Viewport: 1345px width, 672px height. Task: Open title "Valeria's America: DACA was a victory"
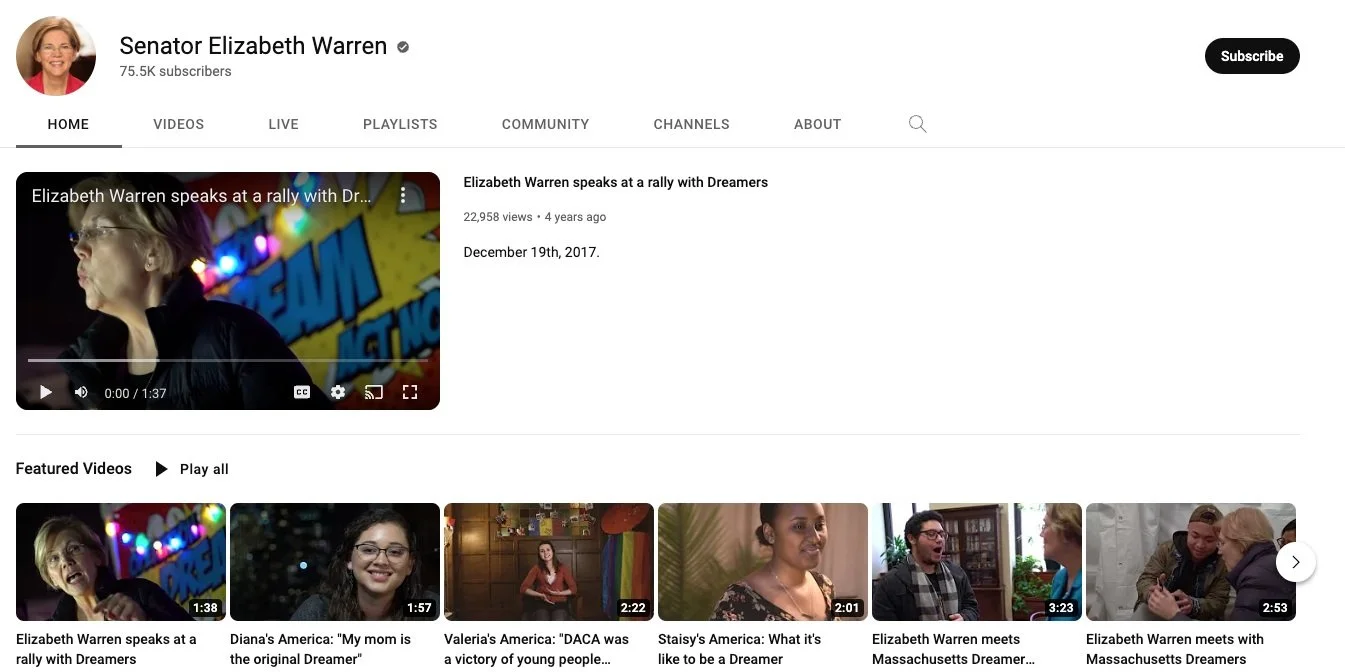[536, 649]
